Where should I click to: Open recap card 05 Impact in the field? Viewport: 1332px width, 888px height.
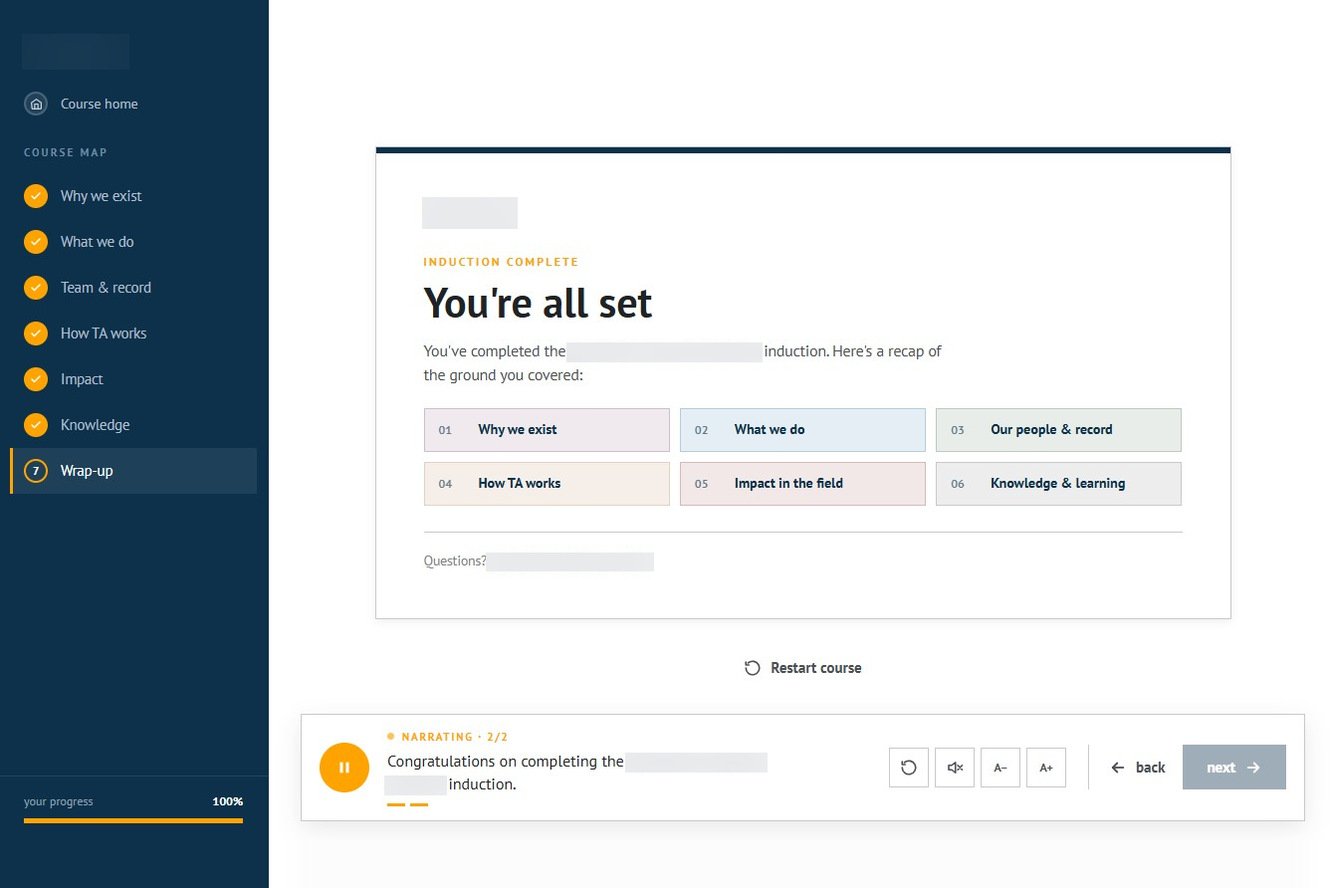coord(803,484)
